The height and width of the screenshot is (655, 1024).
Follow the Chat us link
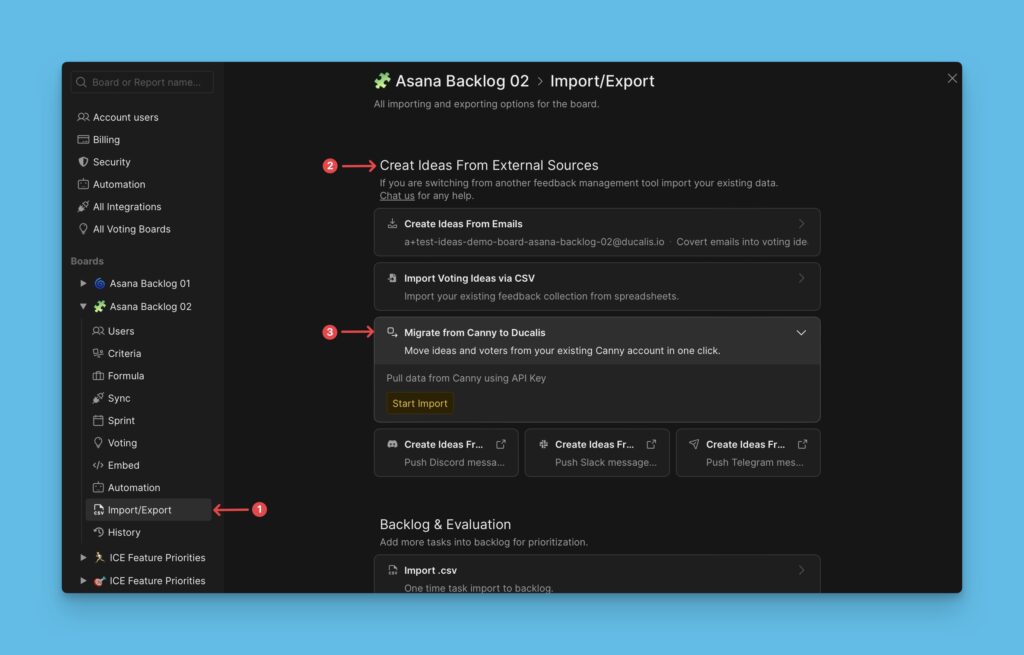click(397, 196)
